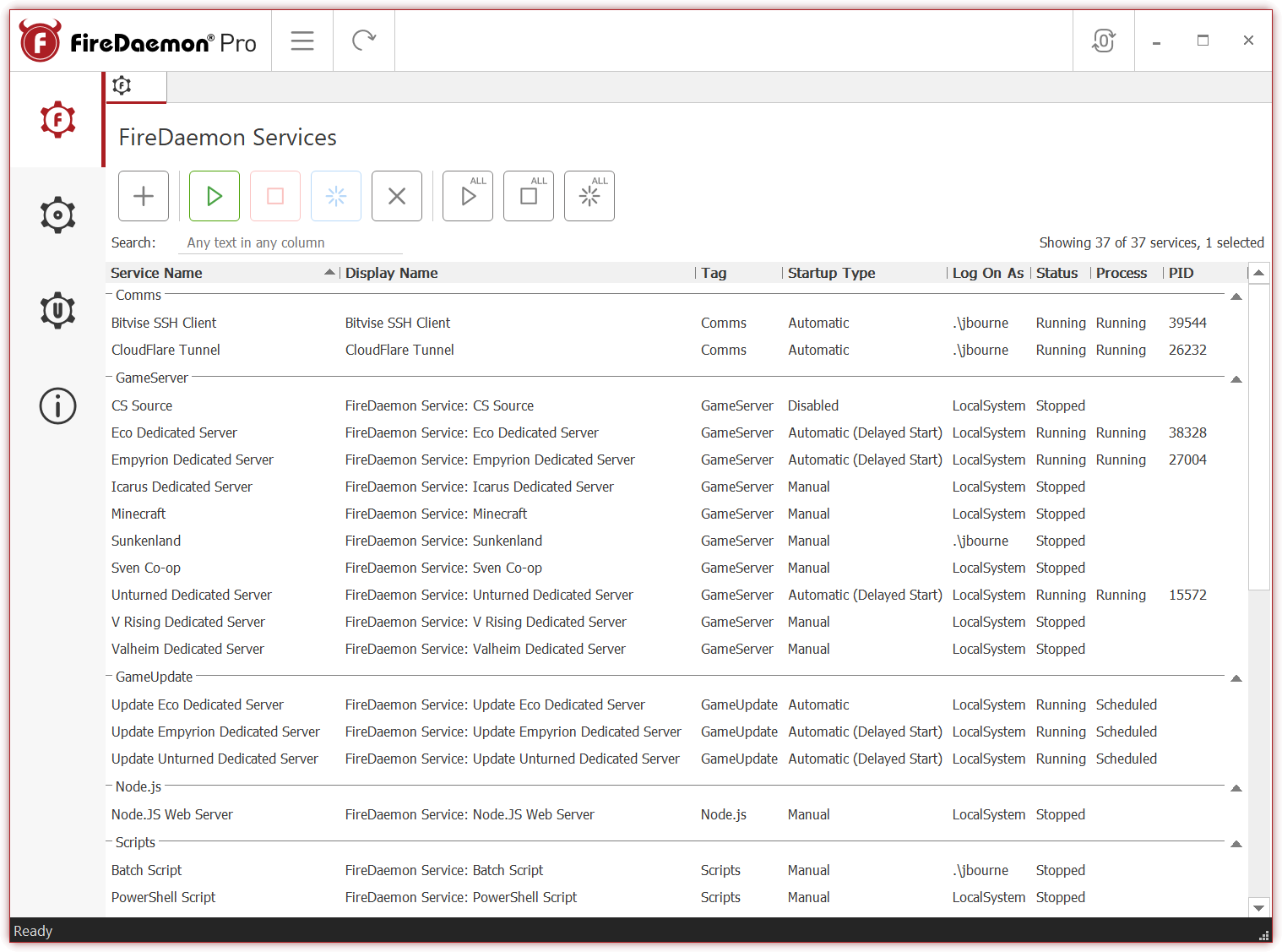Click the vertical scrollbar thumb

pos(1259,437)
